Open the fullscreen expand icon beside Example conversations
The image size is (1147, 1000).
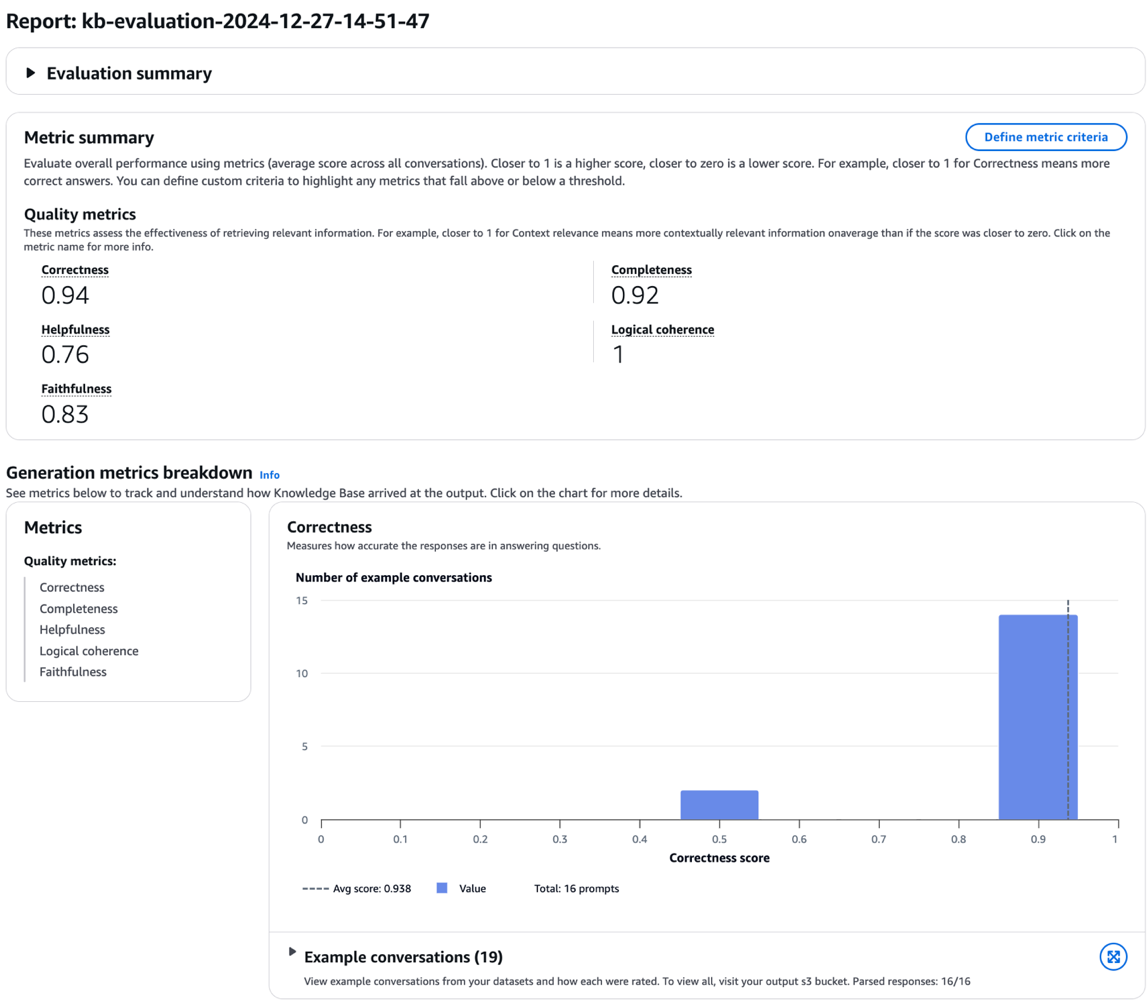pyautogui.click(x=1113, y=956)
